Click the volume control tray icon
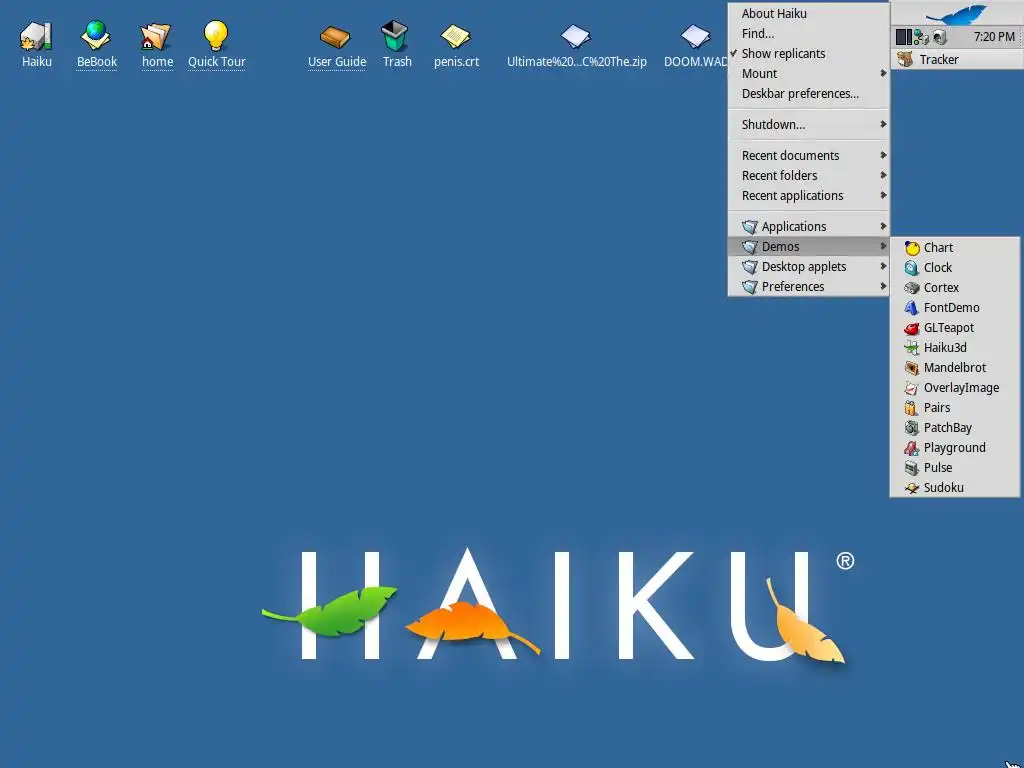The image size is (1024, 768). tap(940, 37)
